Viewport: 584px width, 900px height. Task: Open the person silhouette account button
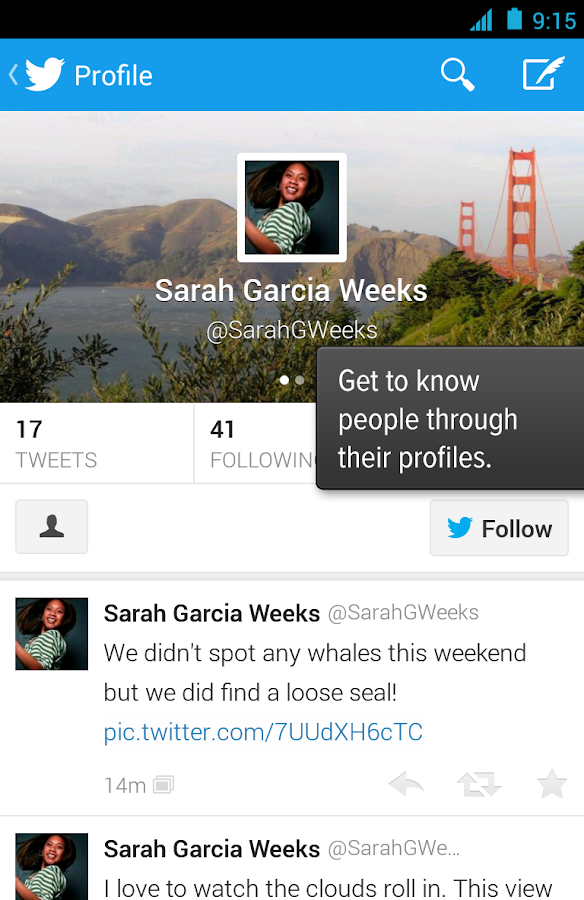[x=52, y=526]
